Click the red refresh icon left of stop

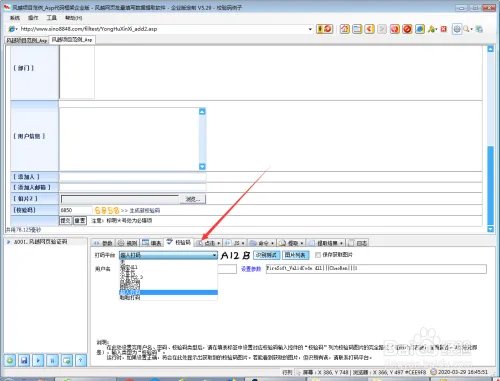[x=395, y=29]
